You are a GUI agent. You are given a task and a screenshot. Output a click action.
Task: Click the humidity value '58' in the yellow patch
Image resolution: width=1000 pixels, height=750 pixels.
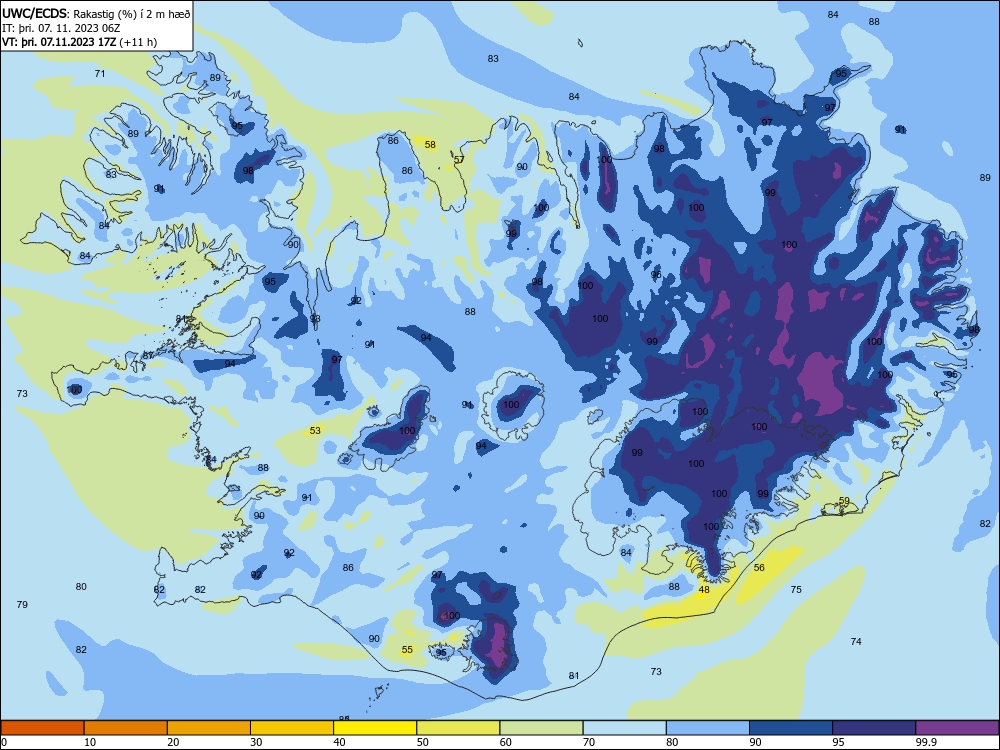click(x=430, y=145)
